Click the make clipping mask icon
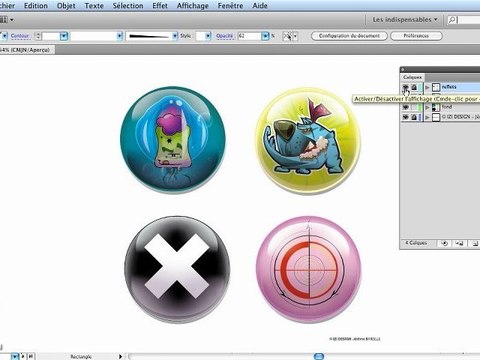The image size is (480, 360). tap(444, 243)
